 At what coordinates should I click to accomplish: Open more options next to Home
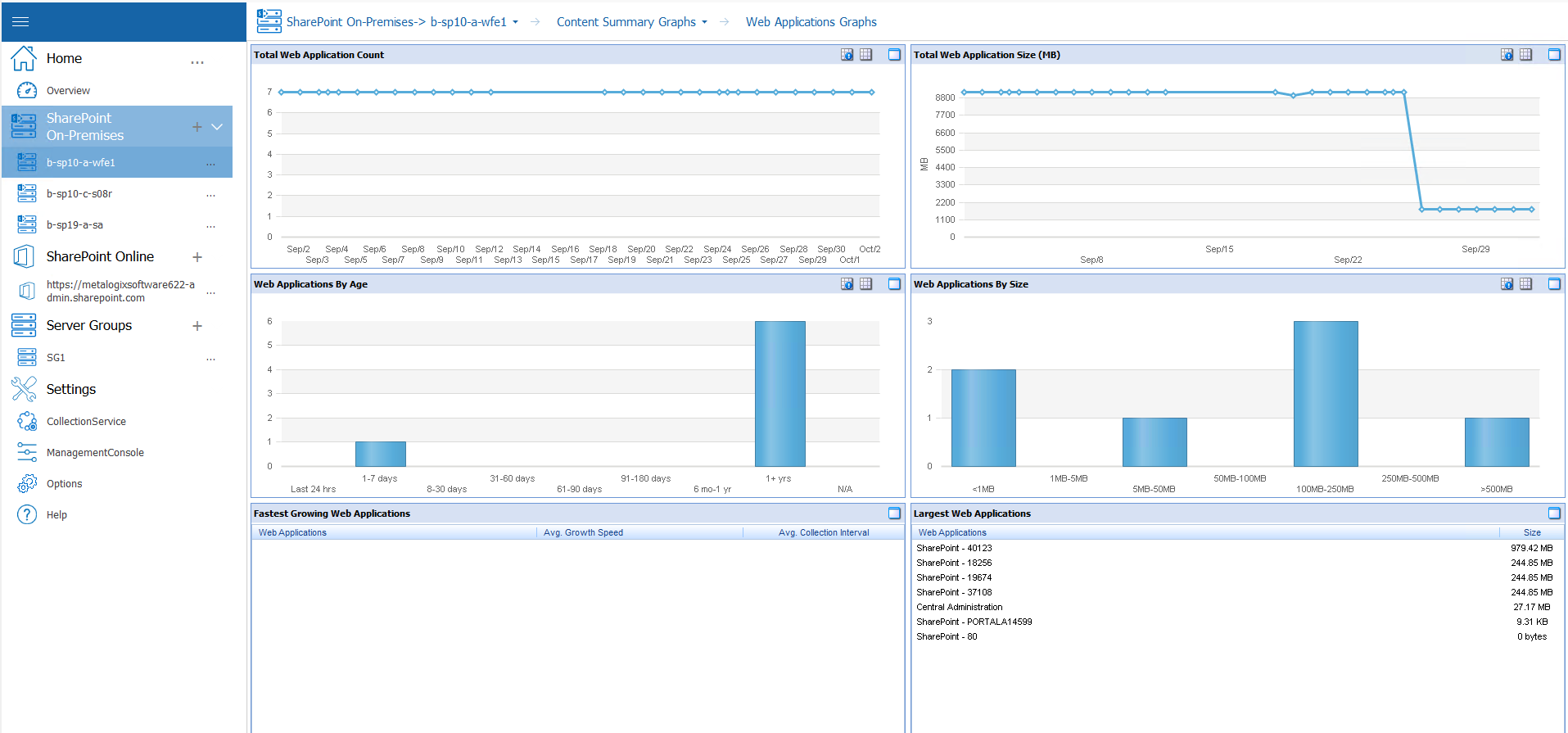[x=197, y=62]
